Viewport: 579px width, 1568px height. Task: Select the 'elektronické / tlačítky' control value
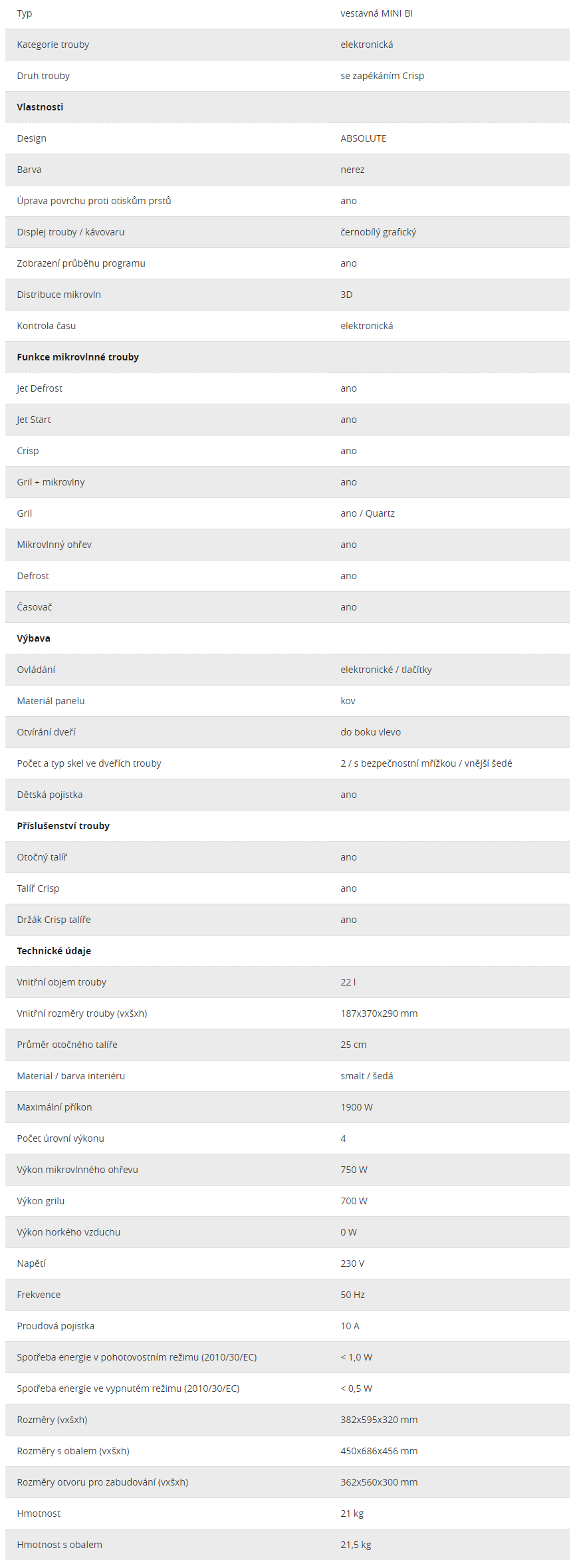pyautogui.click(x=386, y=670)
